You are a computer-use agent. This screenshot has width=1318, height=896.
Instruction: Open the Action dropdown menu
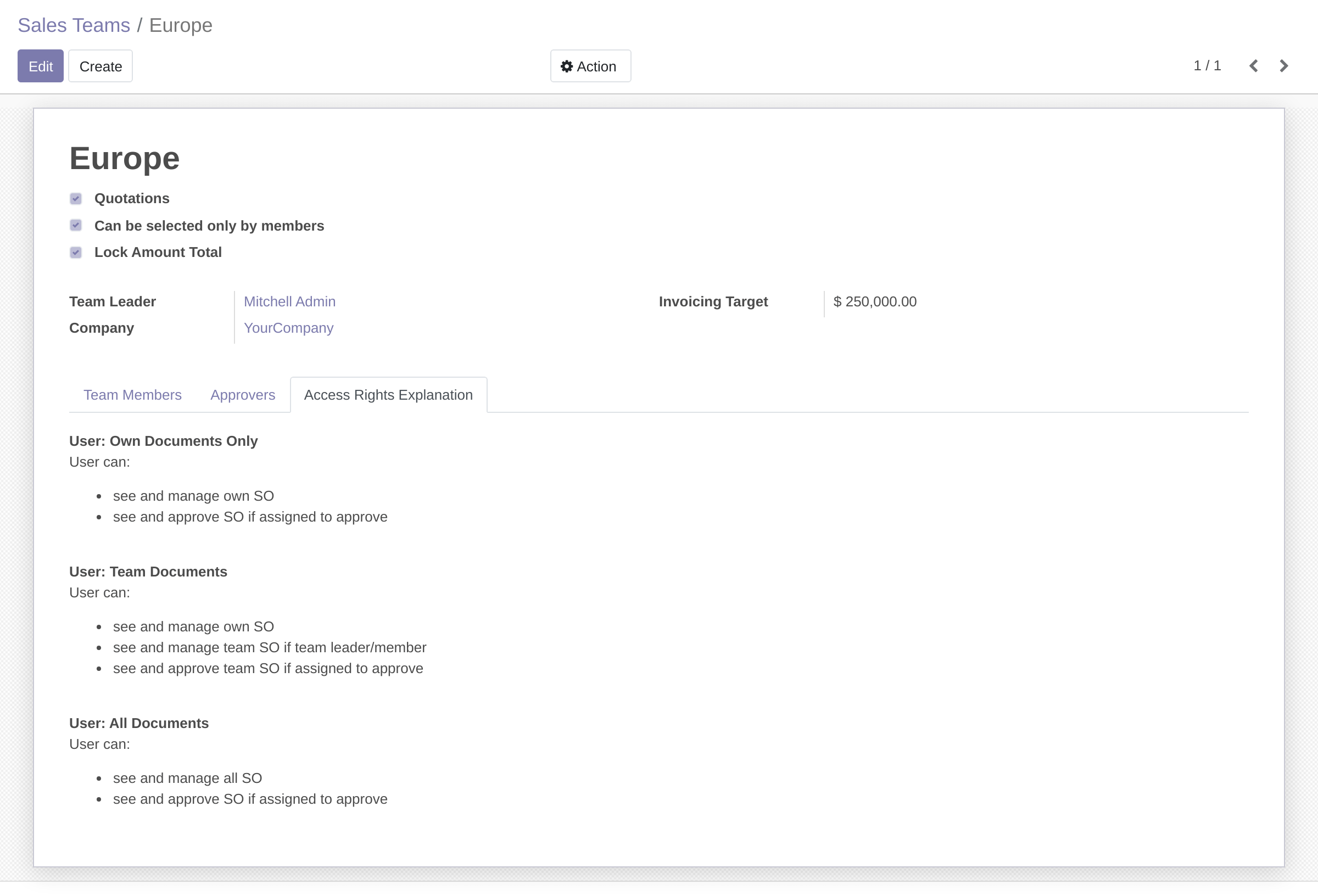tap(590, 66)
